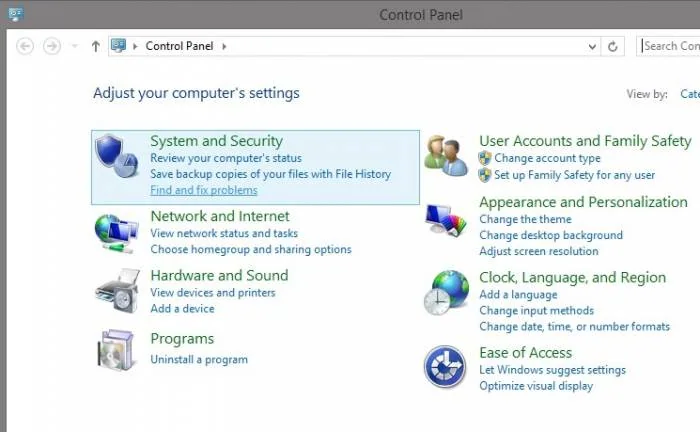Refresh the Control Panel view
Image resolution: width=700 pixels, height=432 pixels.
(x=613, y=46)
